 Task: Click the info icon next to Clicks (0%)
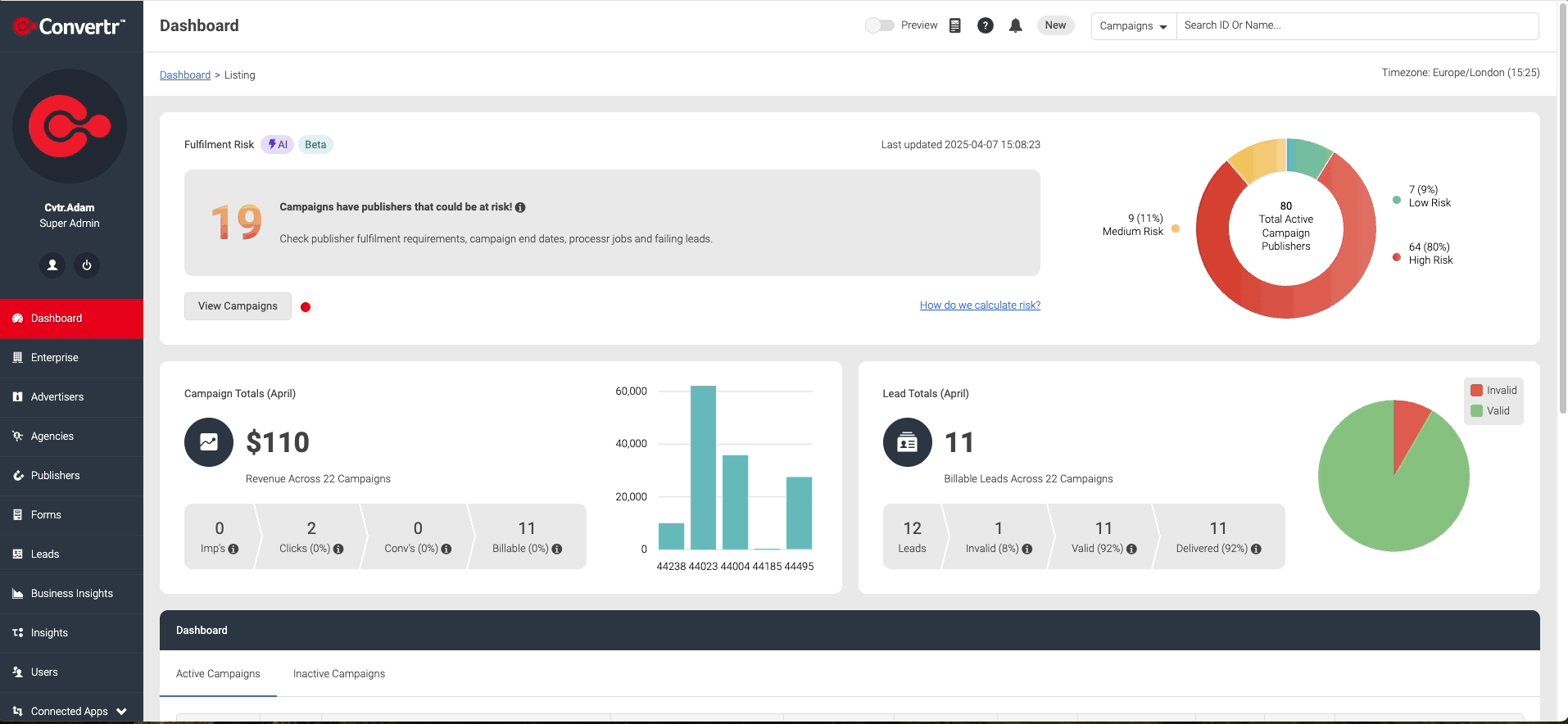(338, 549)
